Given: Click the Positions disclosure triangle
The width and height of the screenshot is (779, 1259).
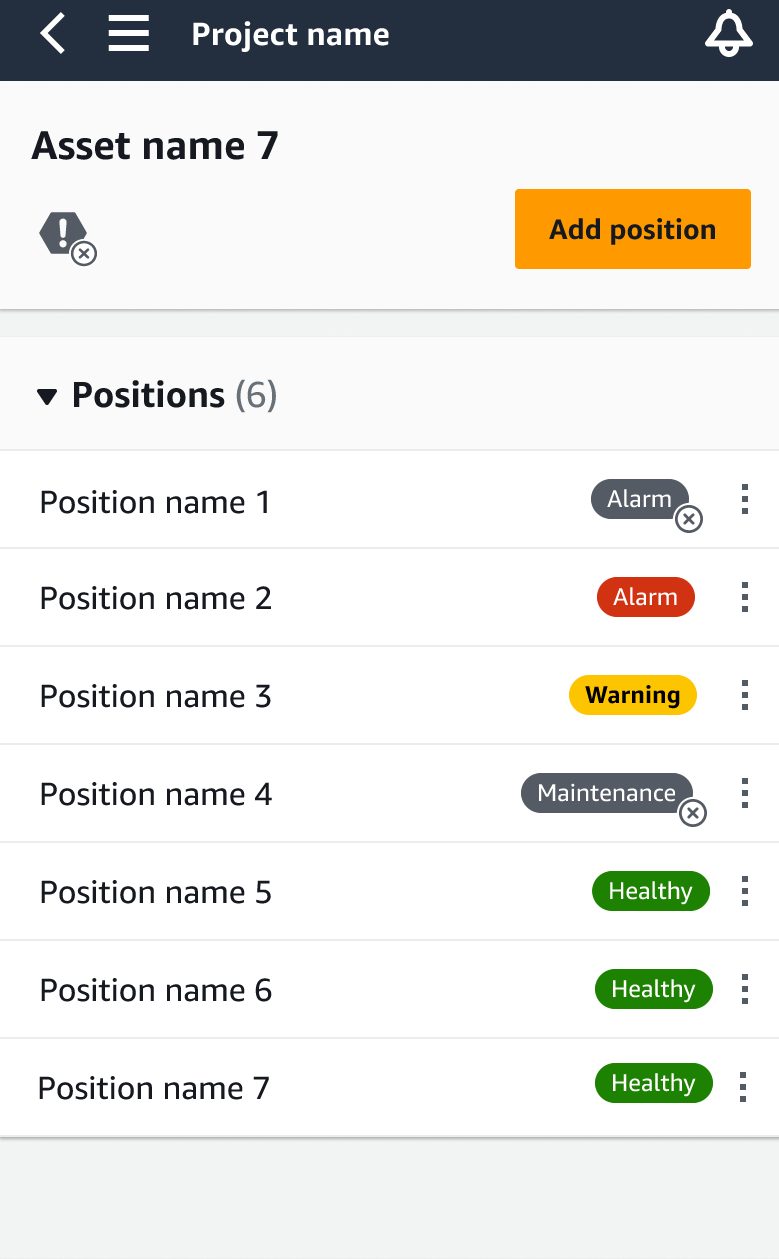Looking at the screenshot, I should coord(47,395).
